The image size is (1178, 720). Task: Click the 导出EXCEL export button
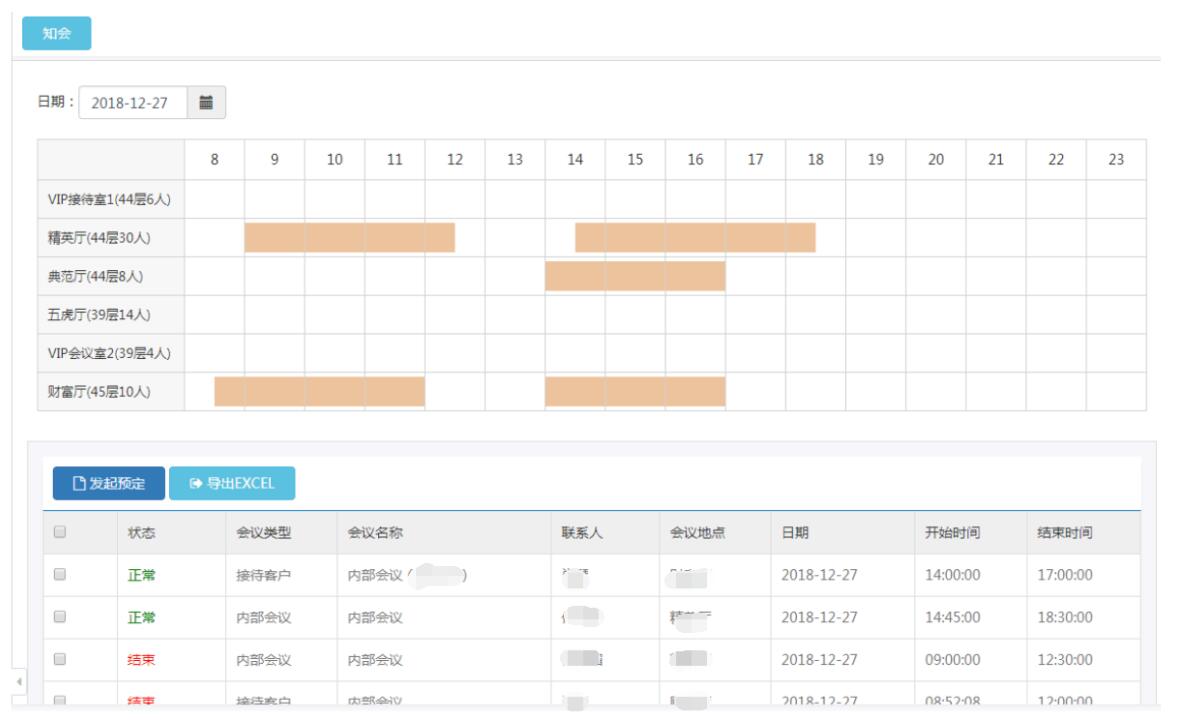pos(232,483)
